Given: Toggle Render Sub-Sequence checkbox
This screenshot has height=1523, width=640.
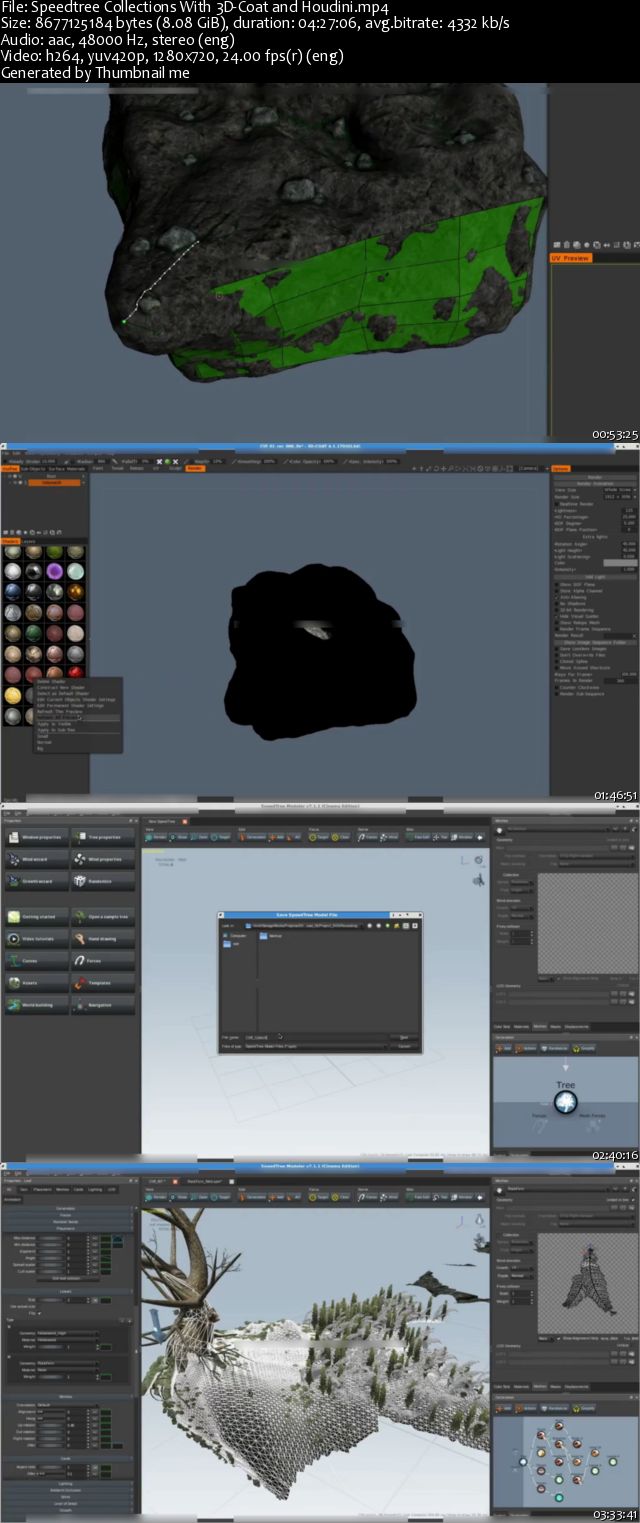Looking at the screenshot, I should coord(557,694).
